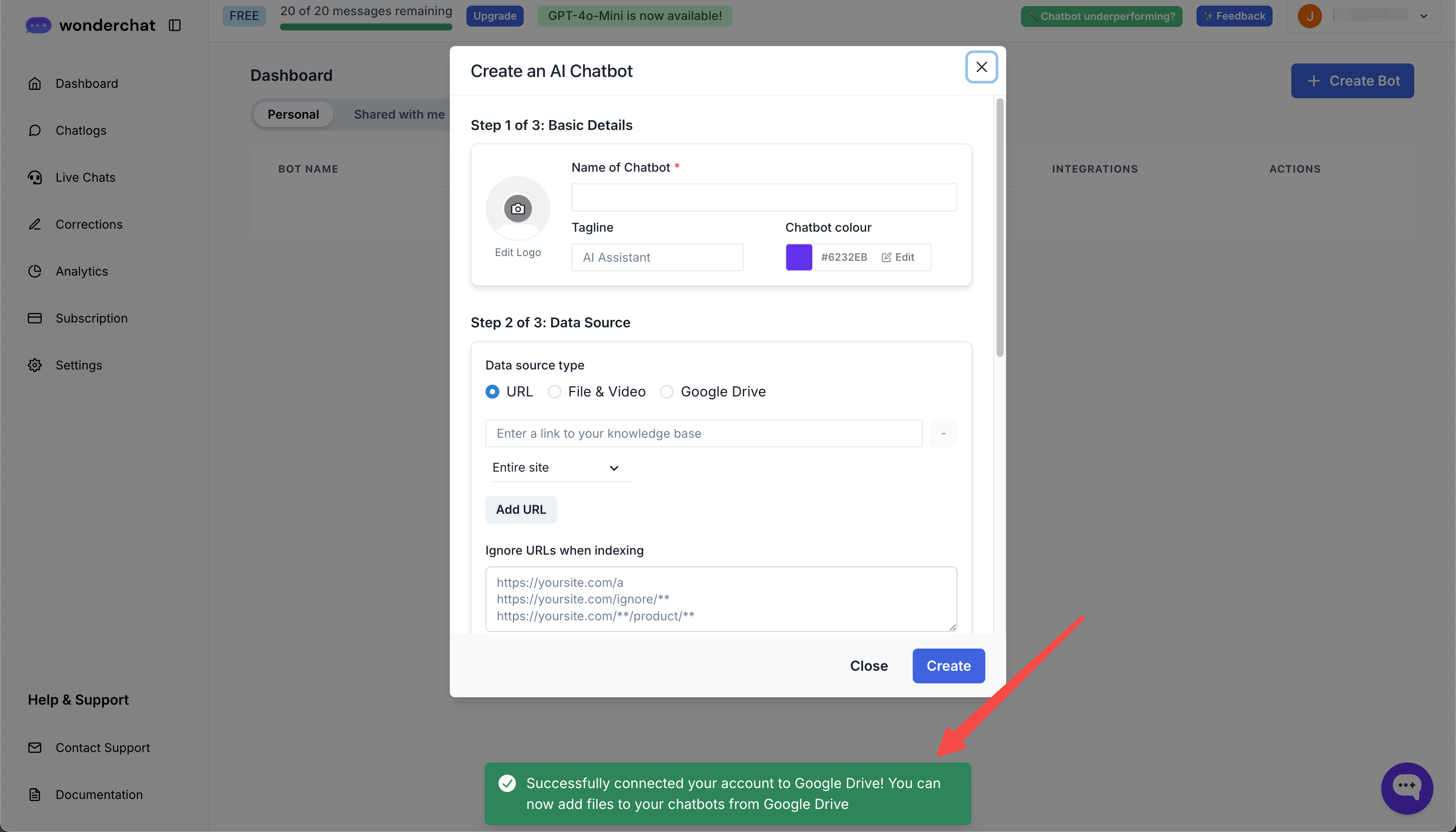The image size is (1456, 832).
Task: Click the Settings gear icon
Action: coord(35,365)
